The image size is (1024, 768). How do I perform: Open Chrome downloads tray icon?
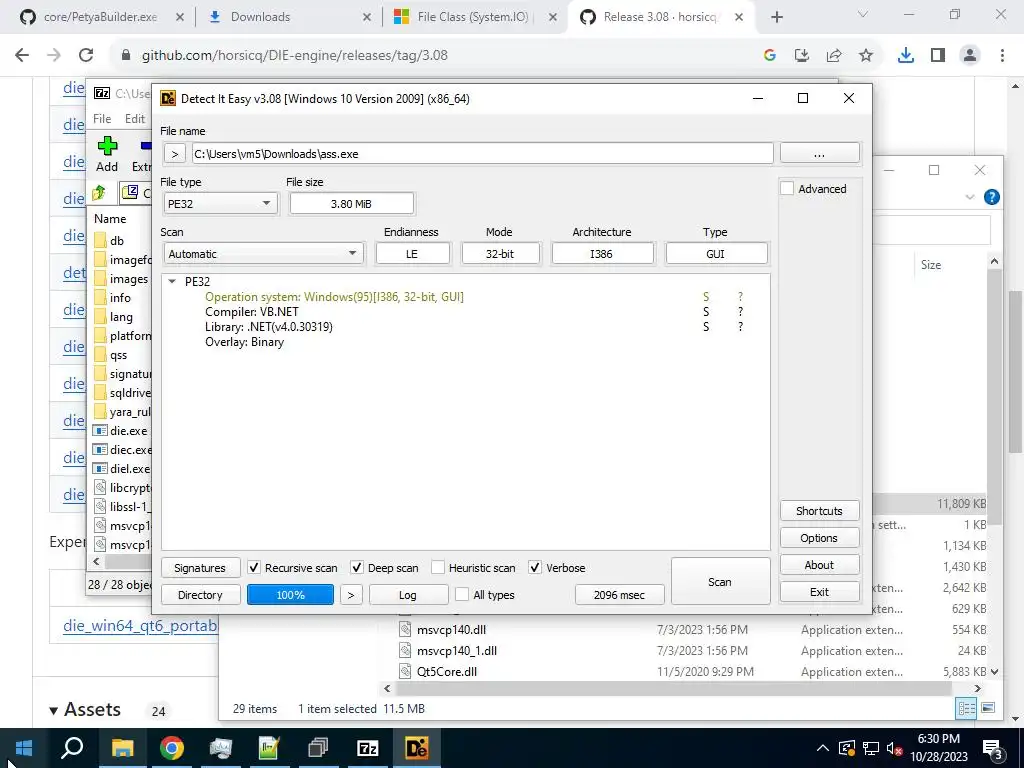tap(906, 56)
